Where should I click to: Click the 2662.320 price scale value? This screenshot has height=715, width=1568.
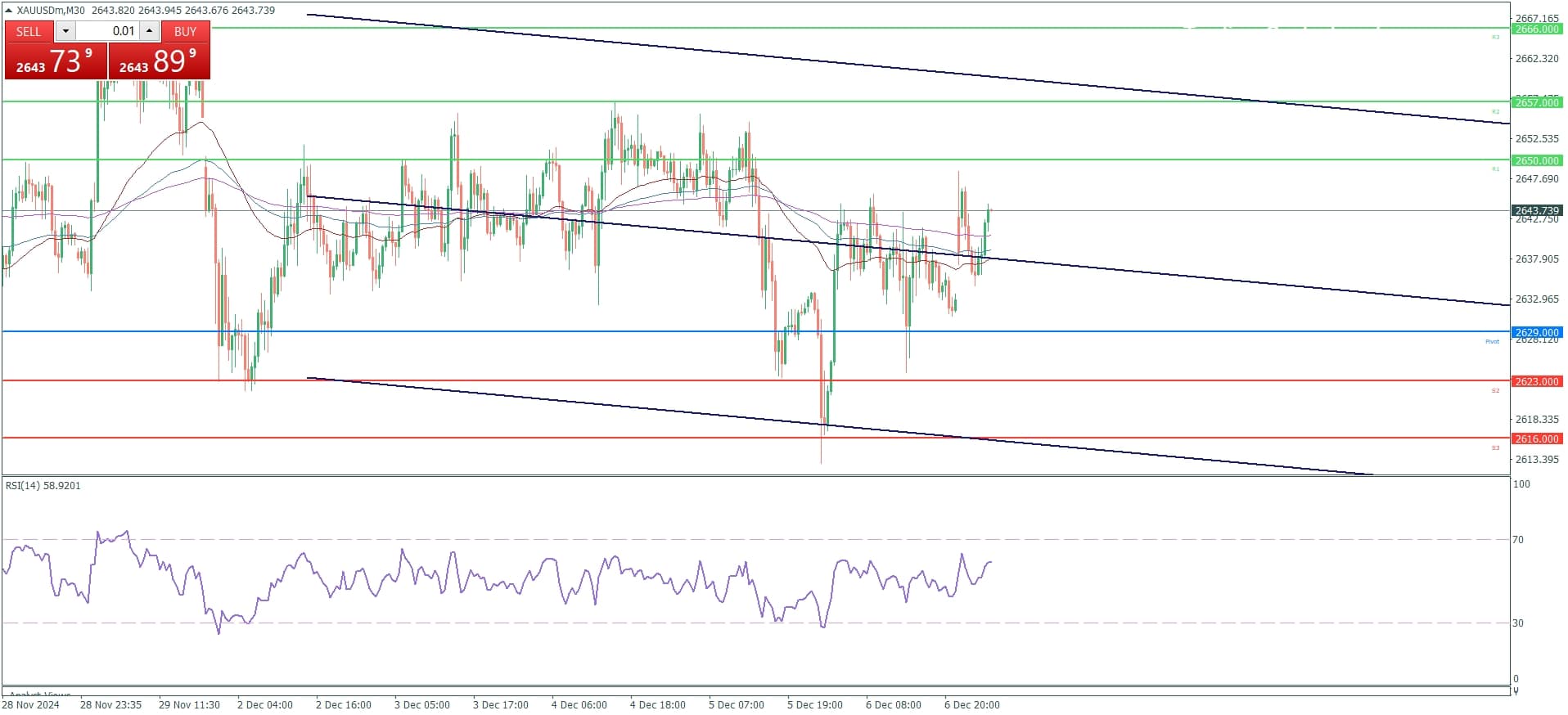[1537, 58]
